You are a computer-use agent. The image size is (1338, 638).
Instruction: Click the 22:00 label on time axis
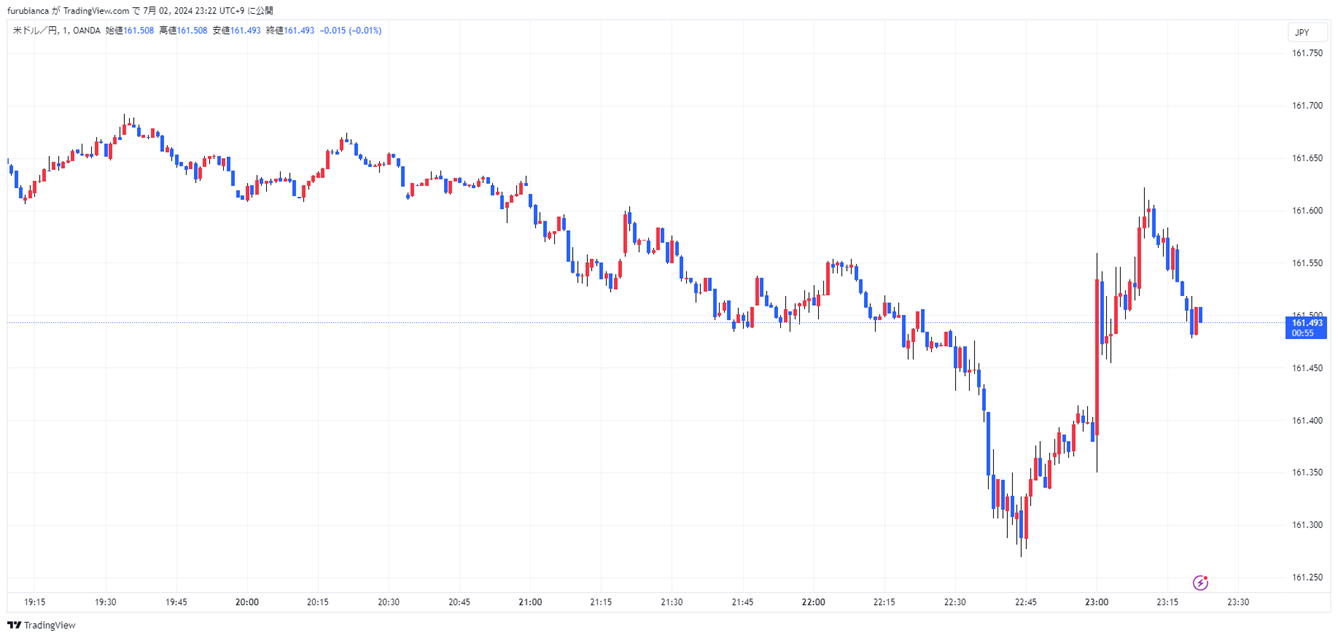coord(813,602)
